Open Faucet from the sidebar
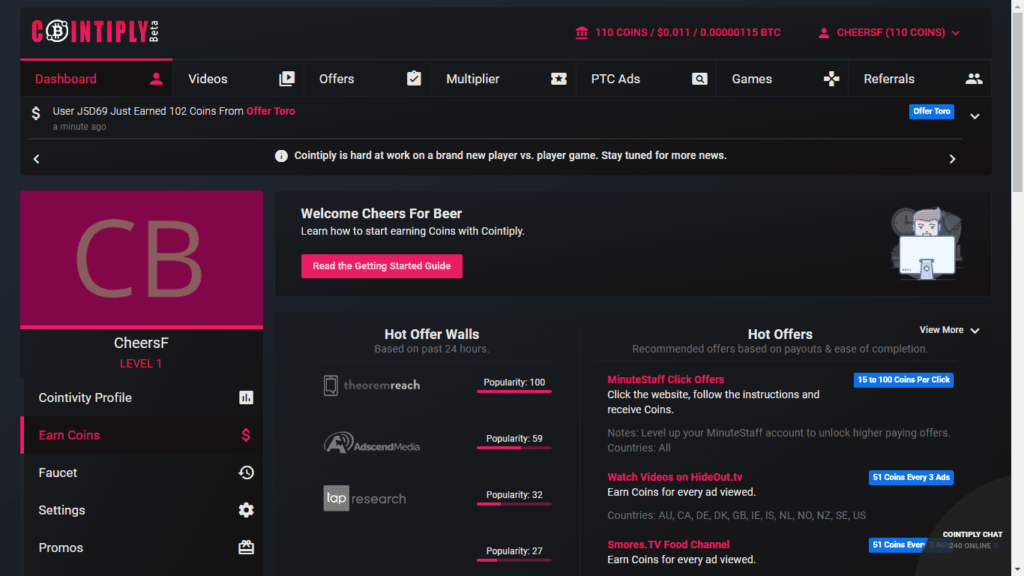This screenshot has height=576, width=1024. [x=142, y=473]
